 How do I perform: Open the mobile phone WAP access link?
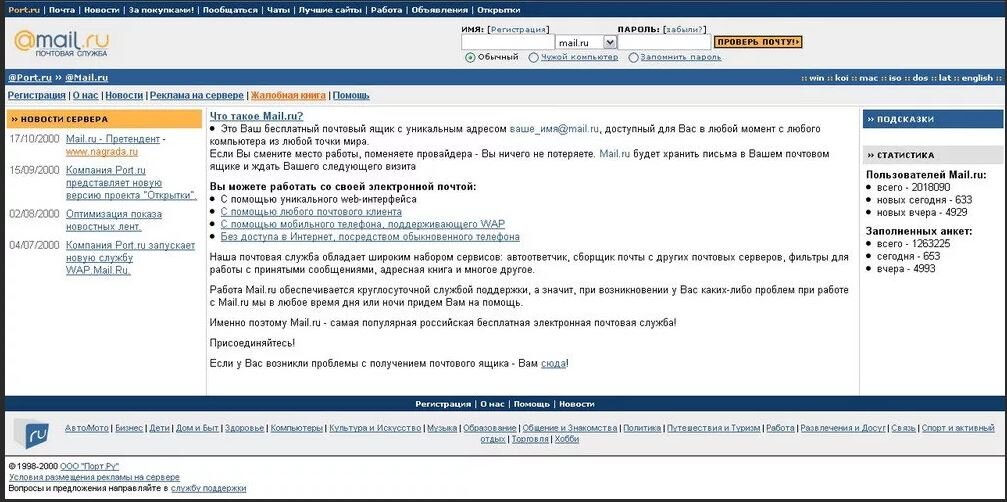pyautogui.click(x=362, y=224)
